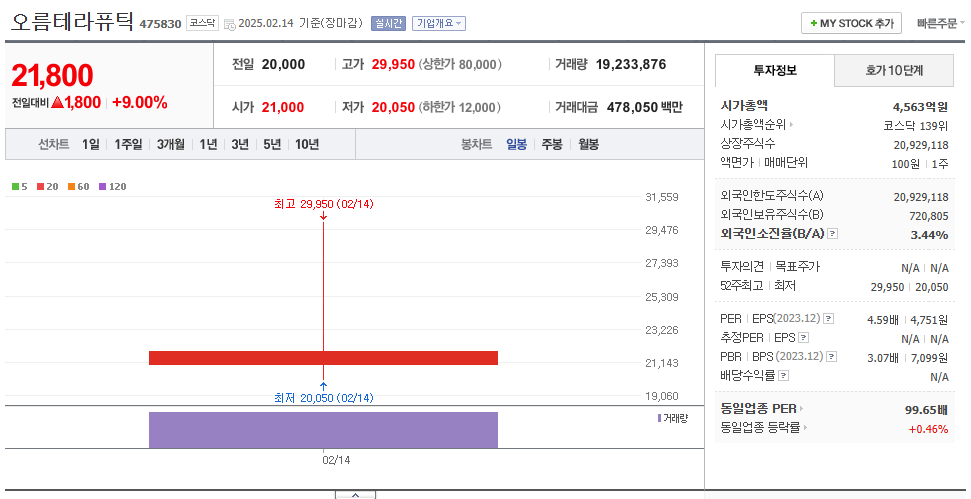Click the orange 60-day moving average legend marker
The height and width of the screenshot is (499, 971).
point(71,186)
